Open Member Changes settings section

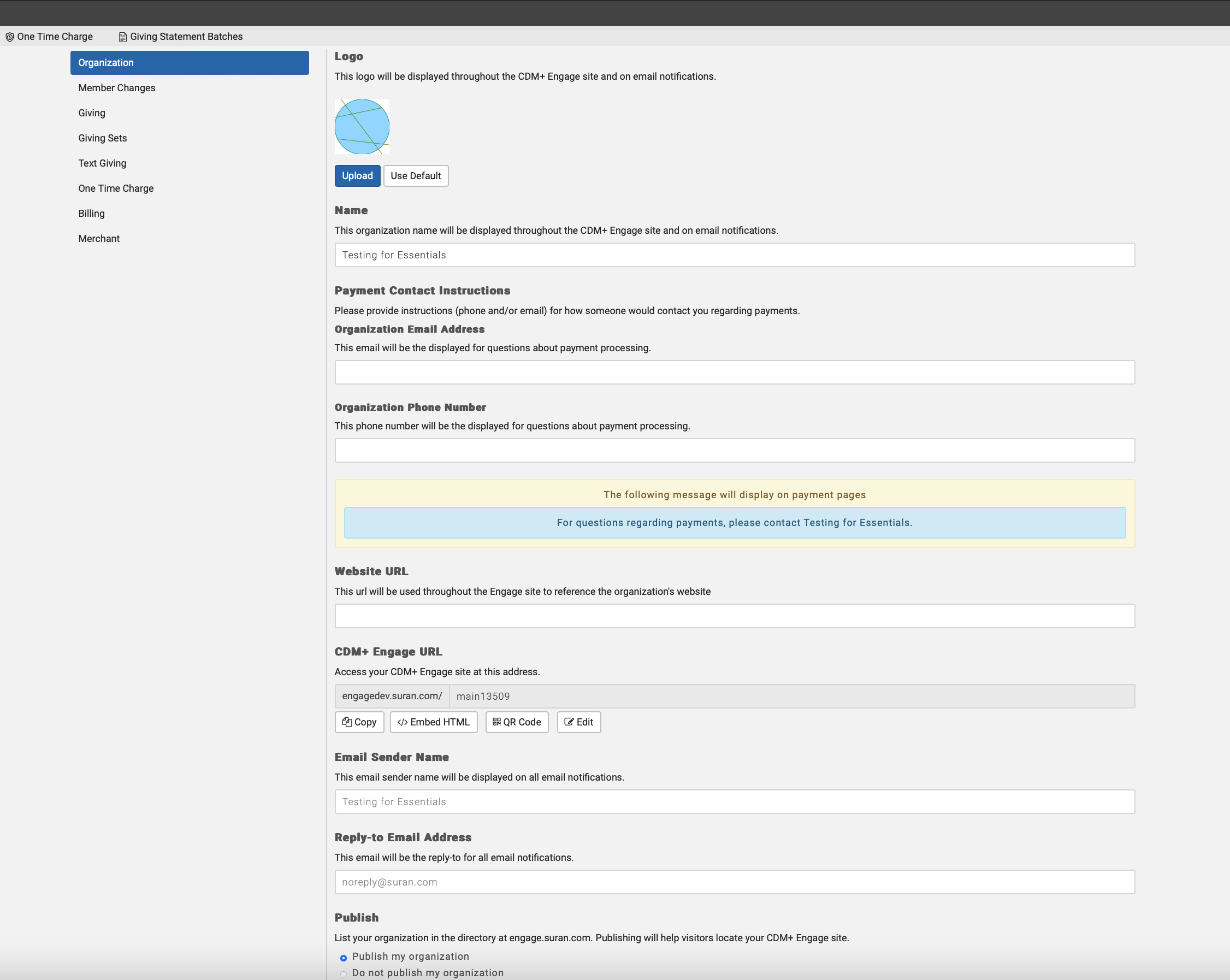116,88
